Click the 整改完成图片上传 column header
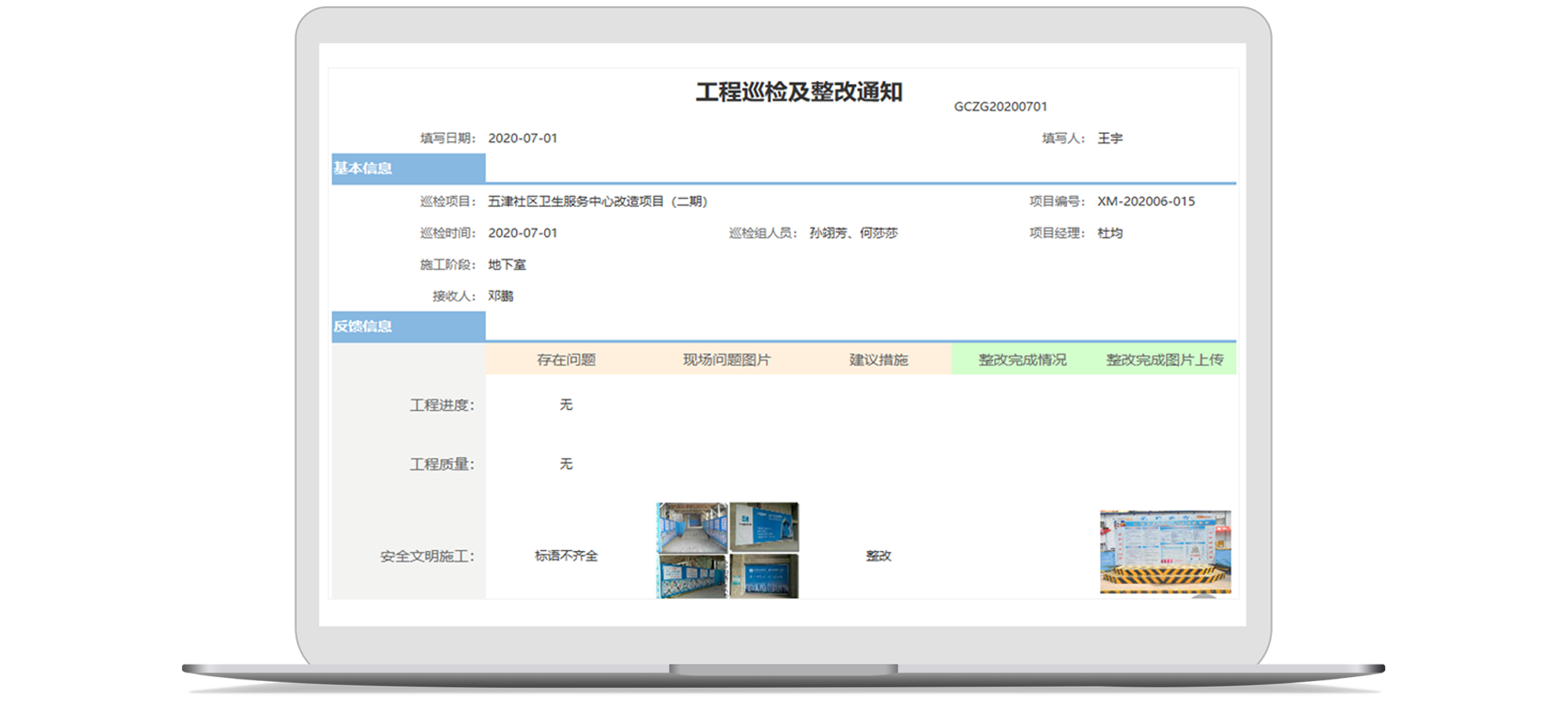Screen dimensions: 1568x703 [x=1164, y=360]
